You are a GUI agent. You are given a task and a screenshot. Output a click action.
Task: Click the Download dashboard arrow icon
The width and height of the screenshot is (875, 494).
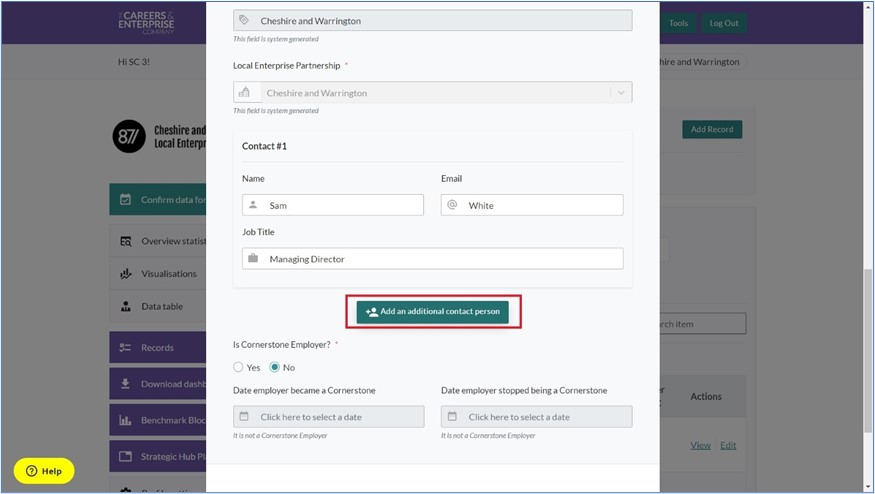pos(126,384)
